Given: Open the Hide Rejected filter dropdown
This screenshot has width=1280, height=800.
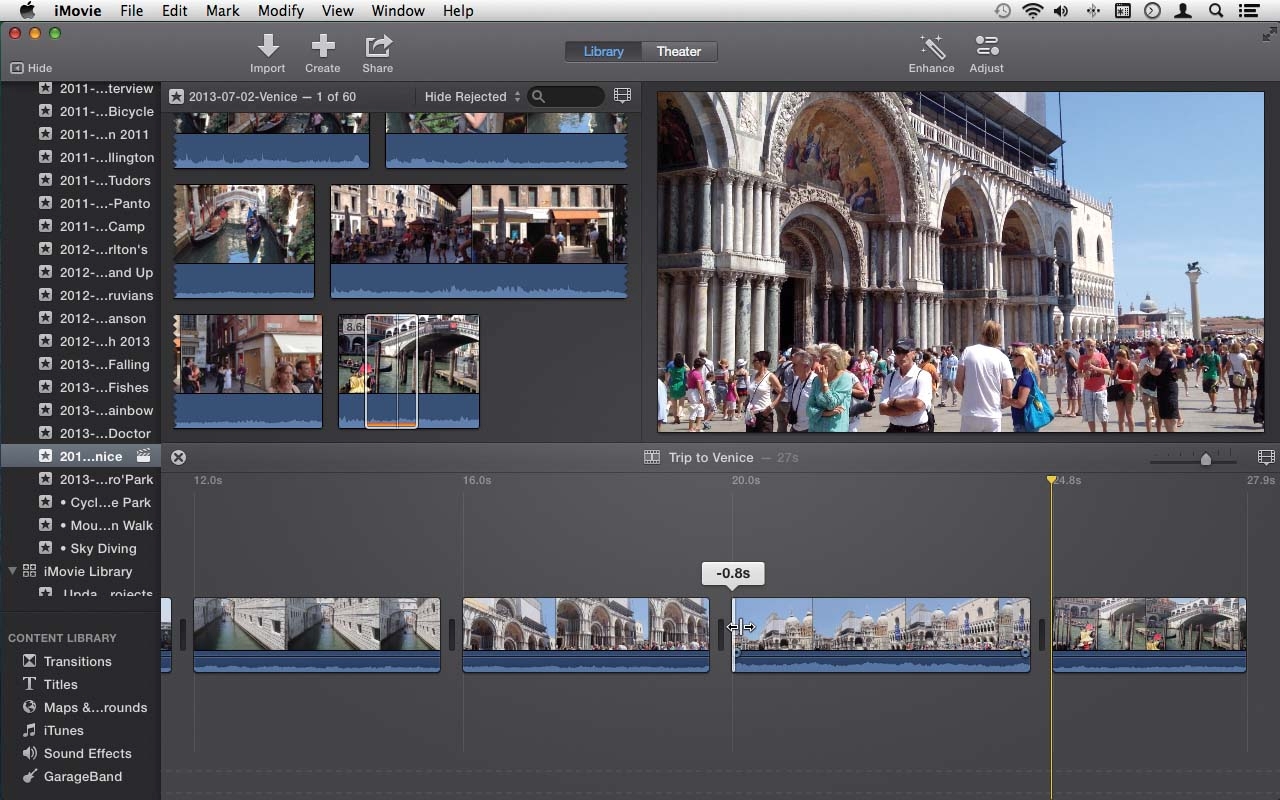Looking at the screenshot, I should point(473,97).
